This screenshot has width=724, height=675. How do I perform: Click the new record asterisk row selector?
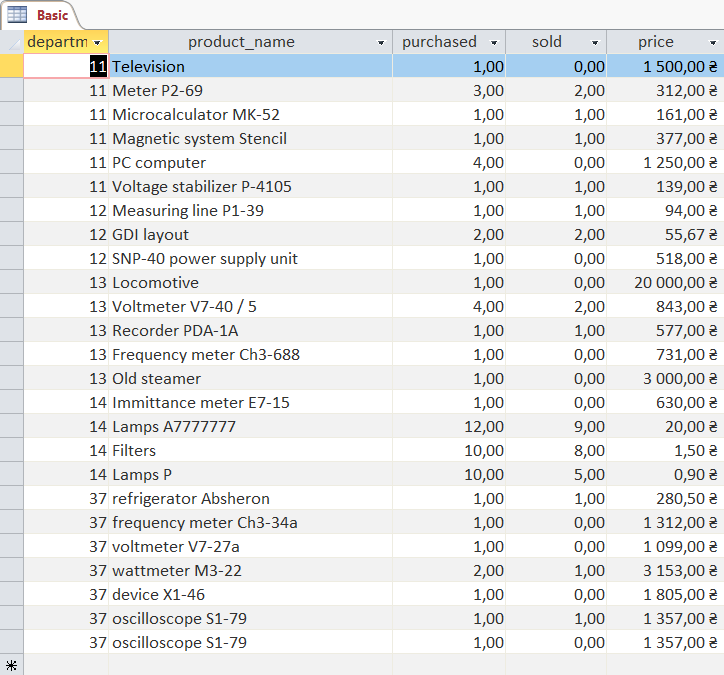coord(12,665)
